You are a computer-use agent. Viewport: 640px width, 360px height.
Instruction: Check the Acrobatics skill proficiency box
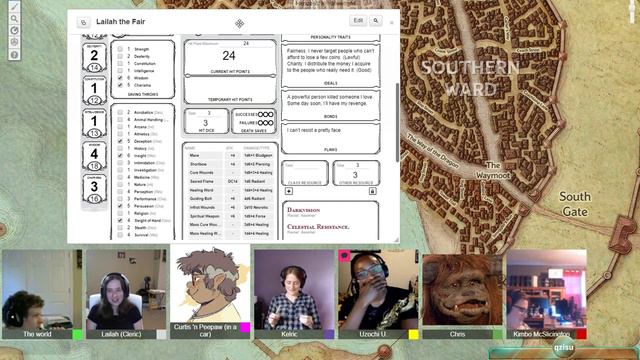[x=120, y=112]
